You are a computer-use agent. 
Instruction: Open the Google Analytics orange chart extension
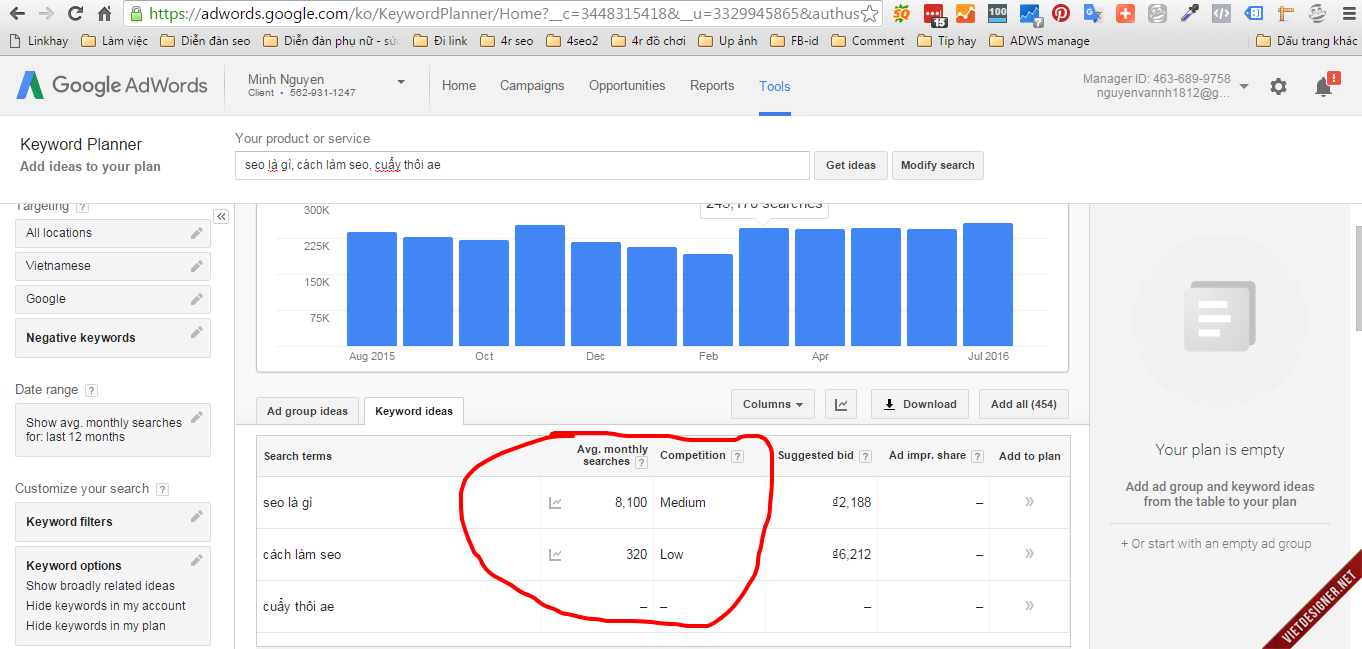tap(965, 14)
